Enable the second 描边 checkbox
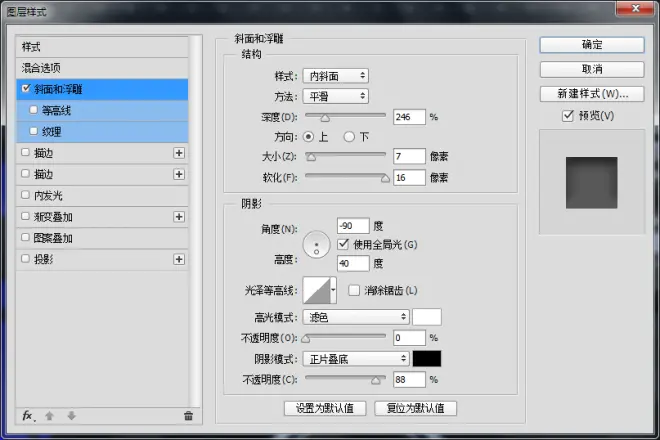Image resolution: width=660 pixels, height=440 pixels. 25,173
